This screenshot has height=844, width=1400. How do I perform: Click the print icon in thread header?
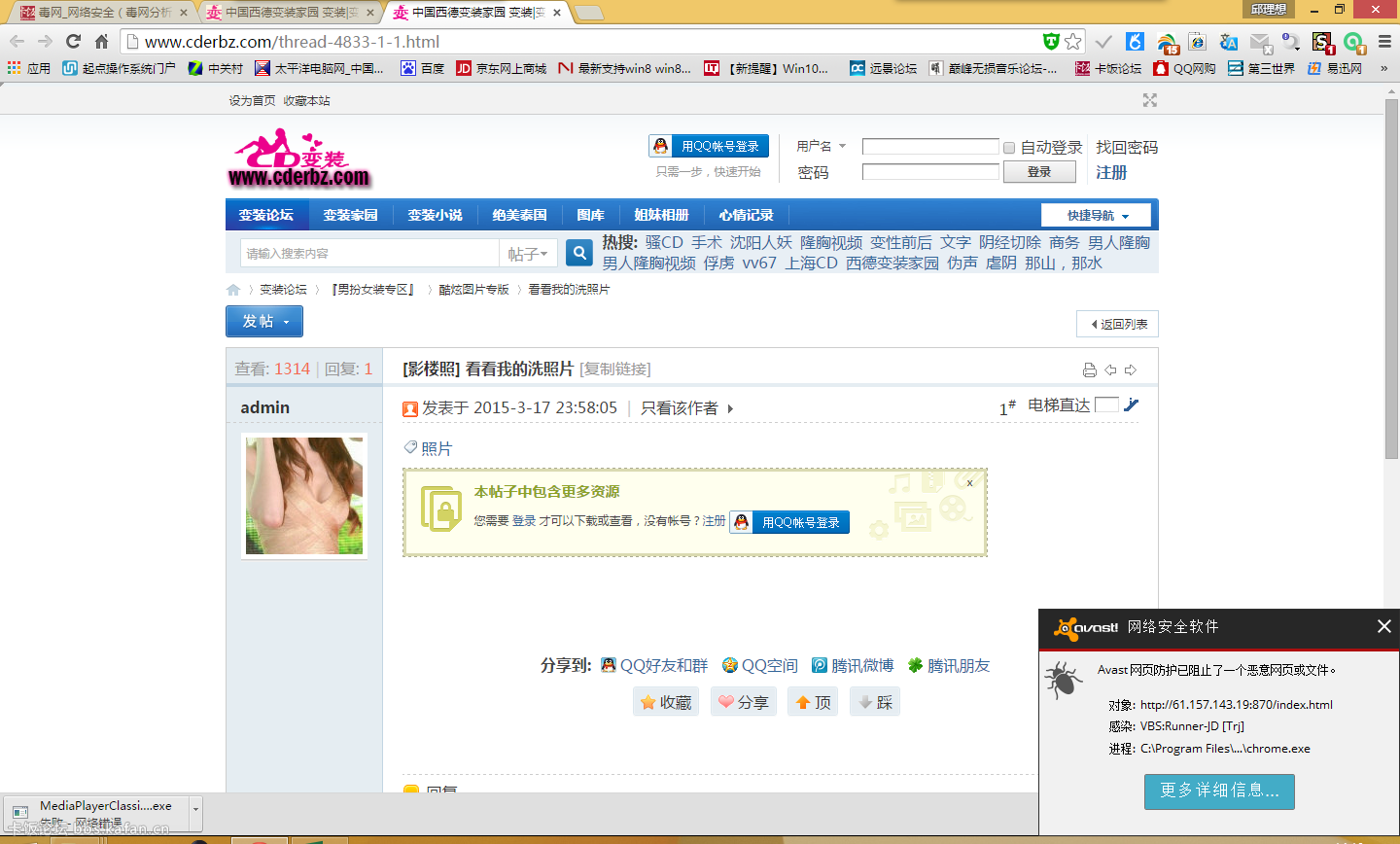tap(1089, 369)
